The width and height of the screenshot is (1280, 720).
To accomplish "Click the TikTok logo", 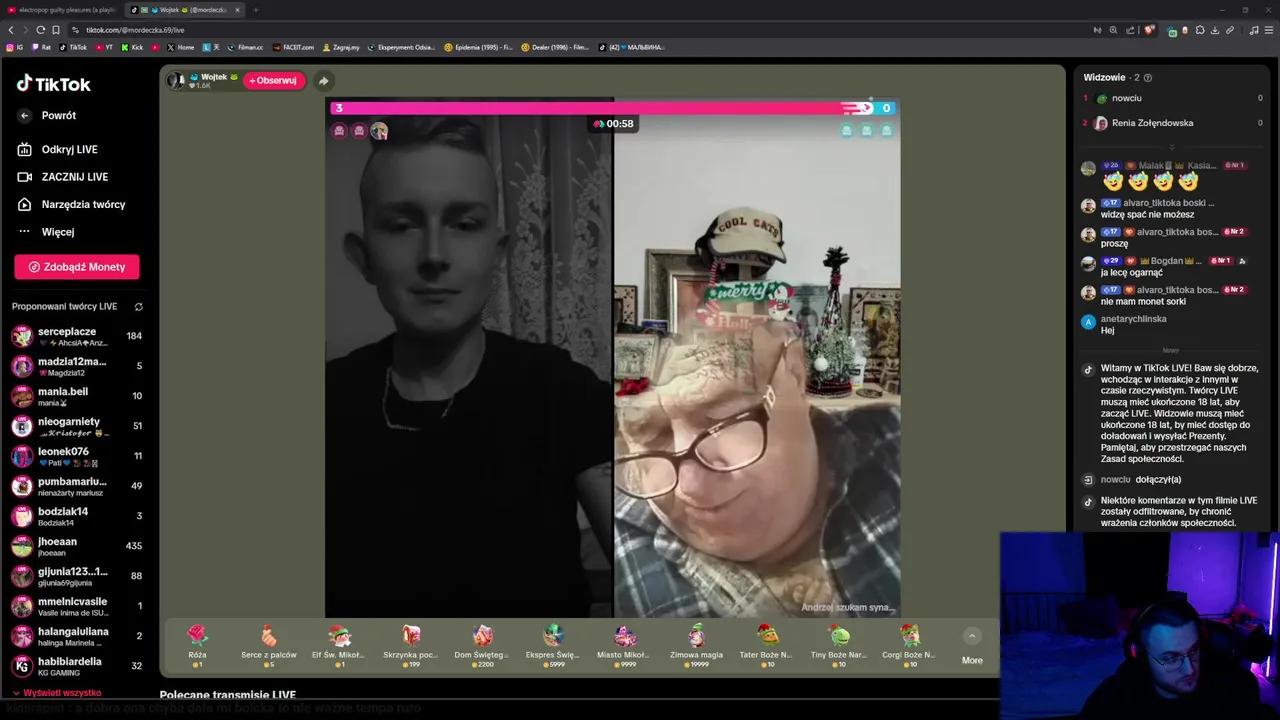I will click(53, 84).
